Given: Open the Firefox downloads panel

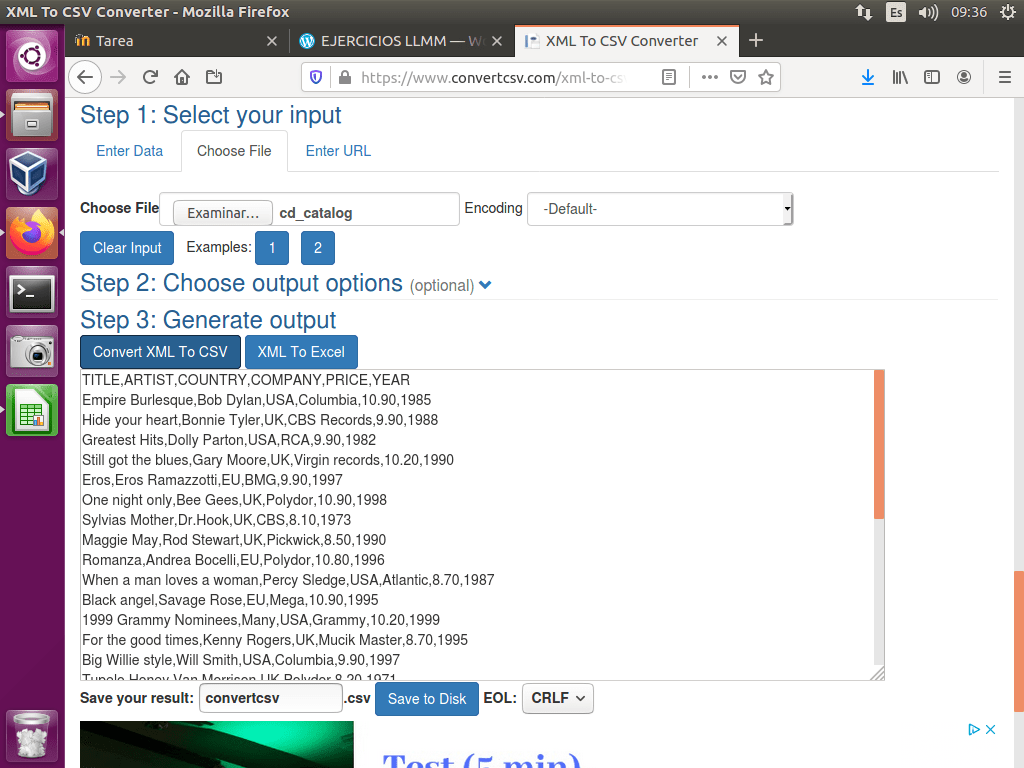Looking at the screenshot, I should [868, 77].
